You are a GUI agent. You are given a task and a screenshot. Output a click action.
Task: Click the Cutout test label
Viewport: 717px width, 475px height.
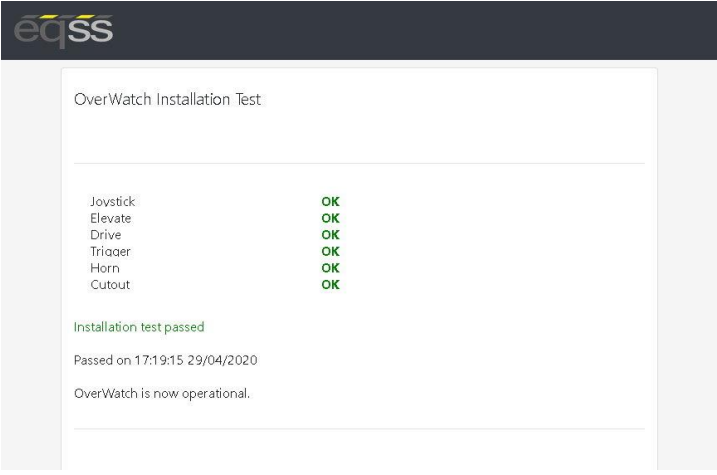click(110, 284)
